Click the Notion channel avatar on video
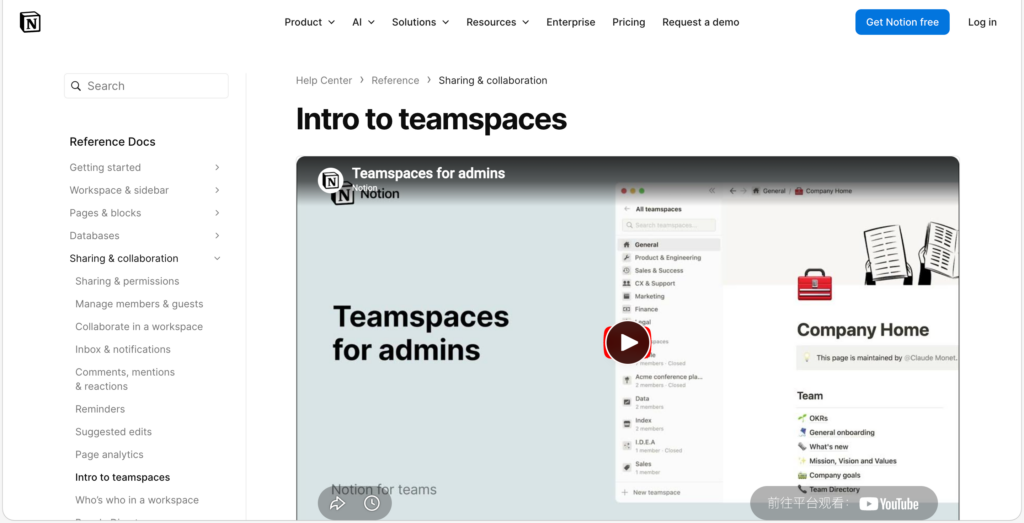Image resolution: width=1024 pixels, height=523 pixels. tap(330, 180)
